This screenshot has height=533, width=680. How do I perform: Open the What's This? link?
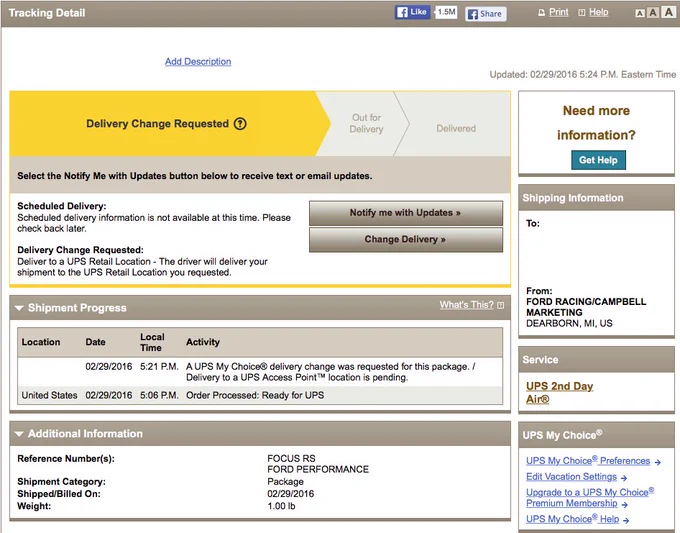pyautogui.click(x=467, y=305)
